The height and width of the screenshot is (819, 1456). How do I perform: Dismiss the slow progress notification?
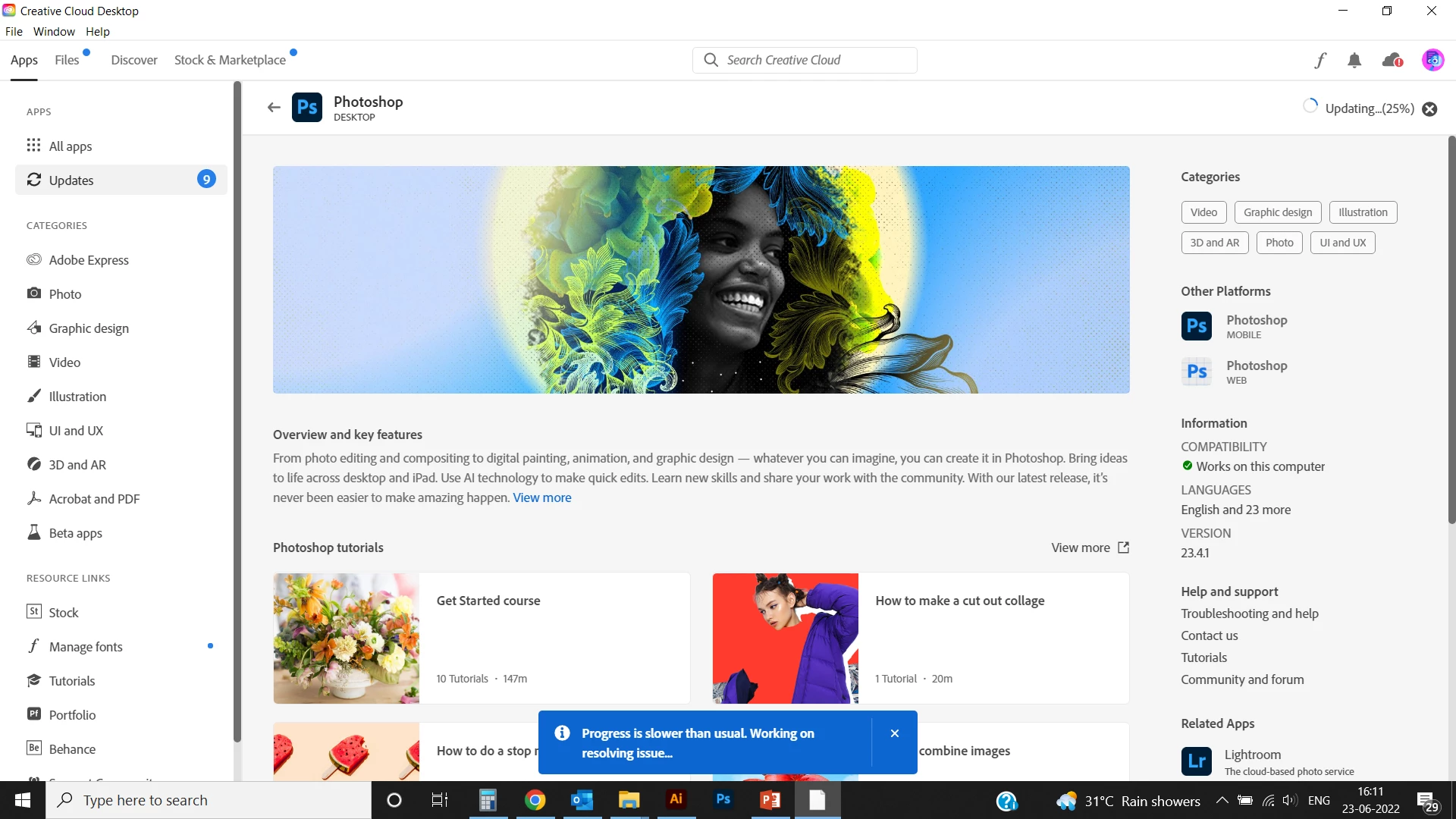pos(895,733)
